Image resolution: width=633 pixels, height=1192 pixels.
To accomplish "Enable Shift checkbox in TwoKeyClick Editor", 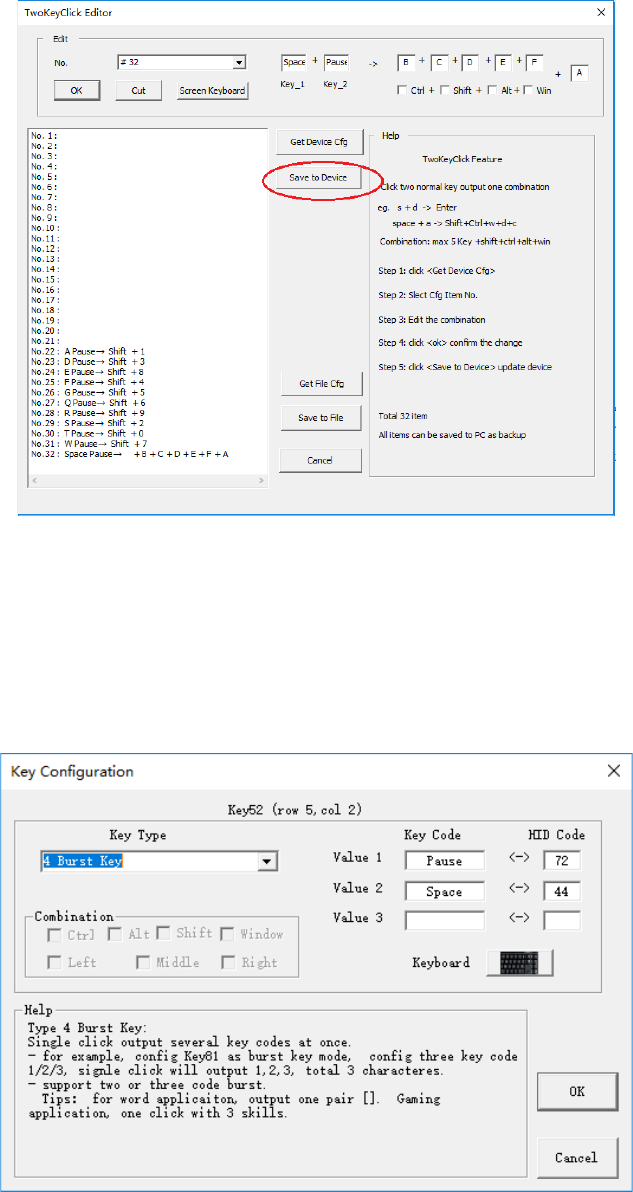I will tap(445, 90).
